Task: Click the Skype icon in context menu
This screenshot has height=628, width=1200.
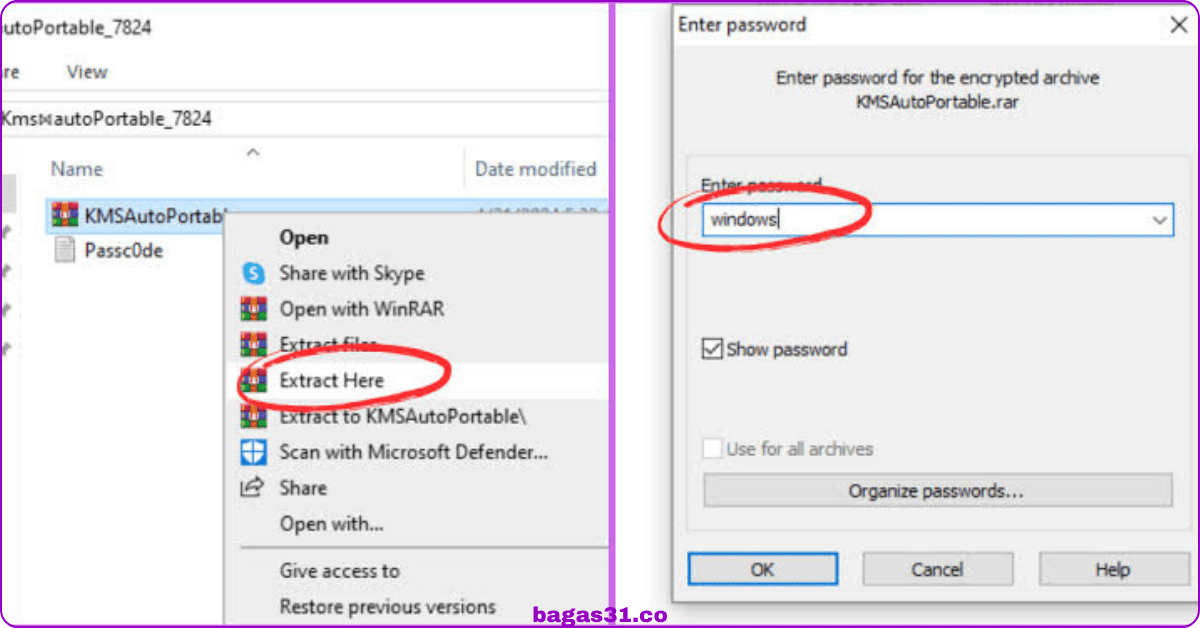Action: (x=255, y=273)
